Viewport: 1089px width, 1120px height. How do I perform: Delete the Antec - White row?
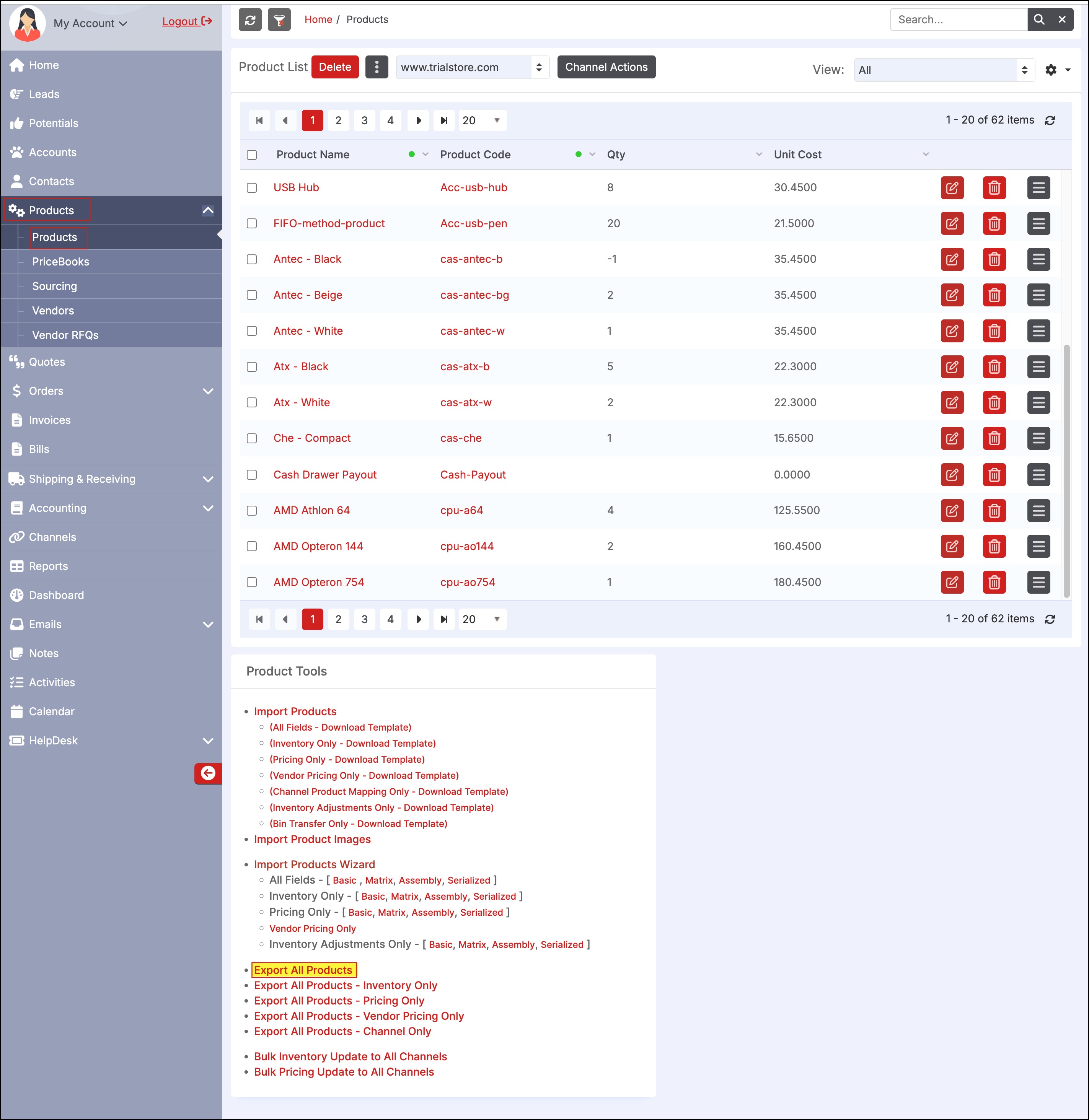tap(994, 331)
